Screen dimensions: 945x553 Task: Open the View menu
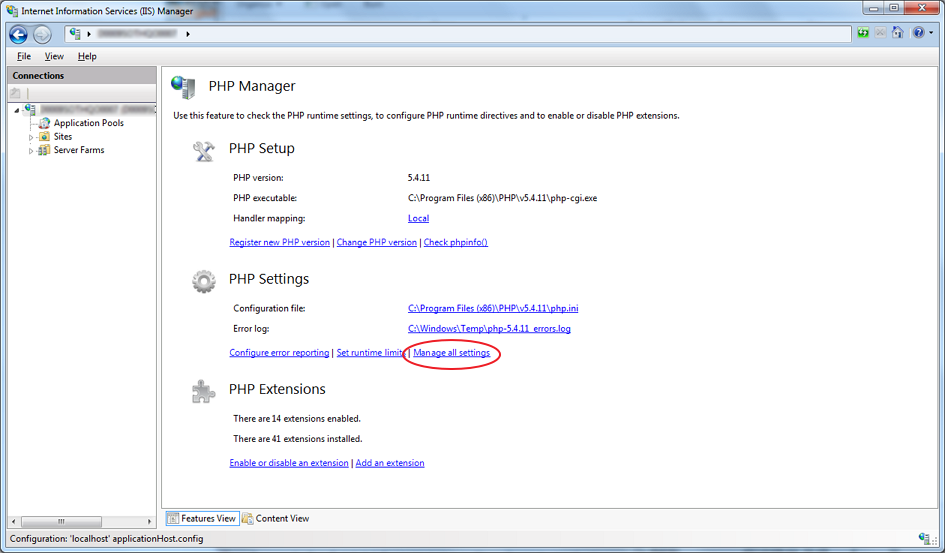pos(54,56)
